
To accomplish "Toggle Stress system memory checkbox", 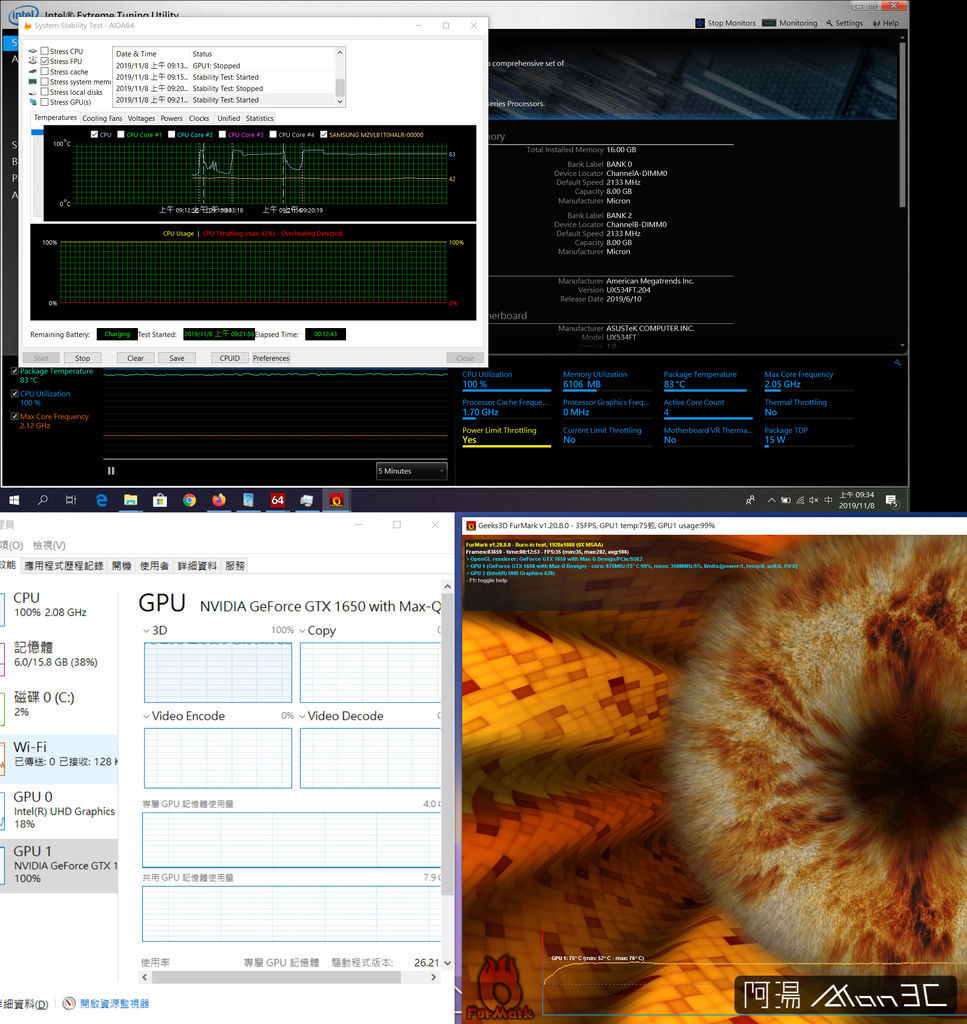I will tap(44, 82).
